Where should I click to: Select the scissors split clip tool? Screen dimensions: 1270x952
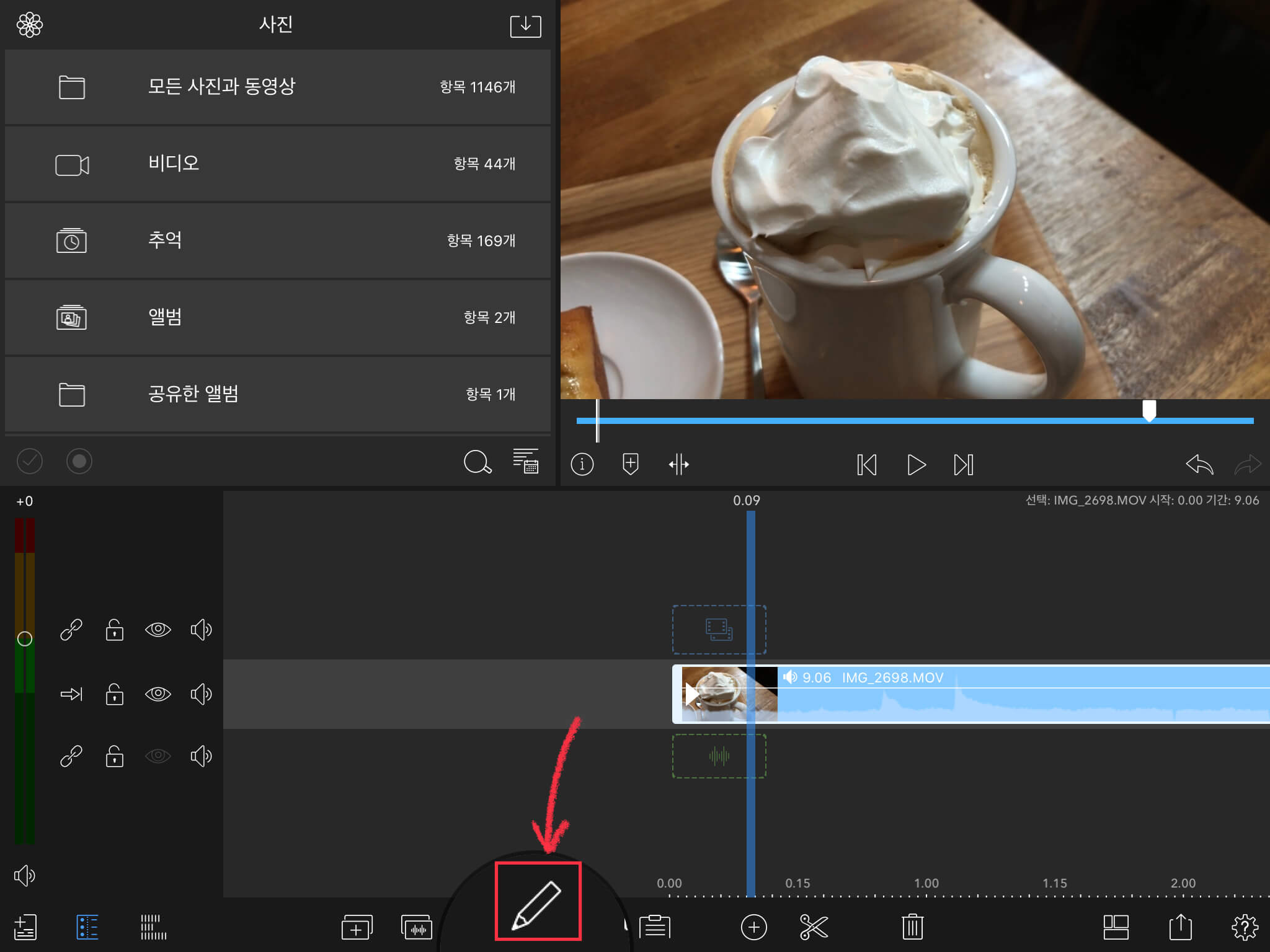tap(814, 927)
